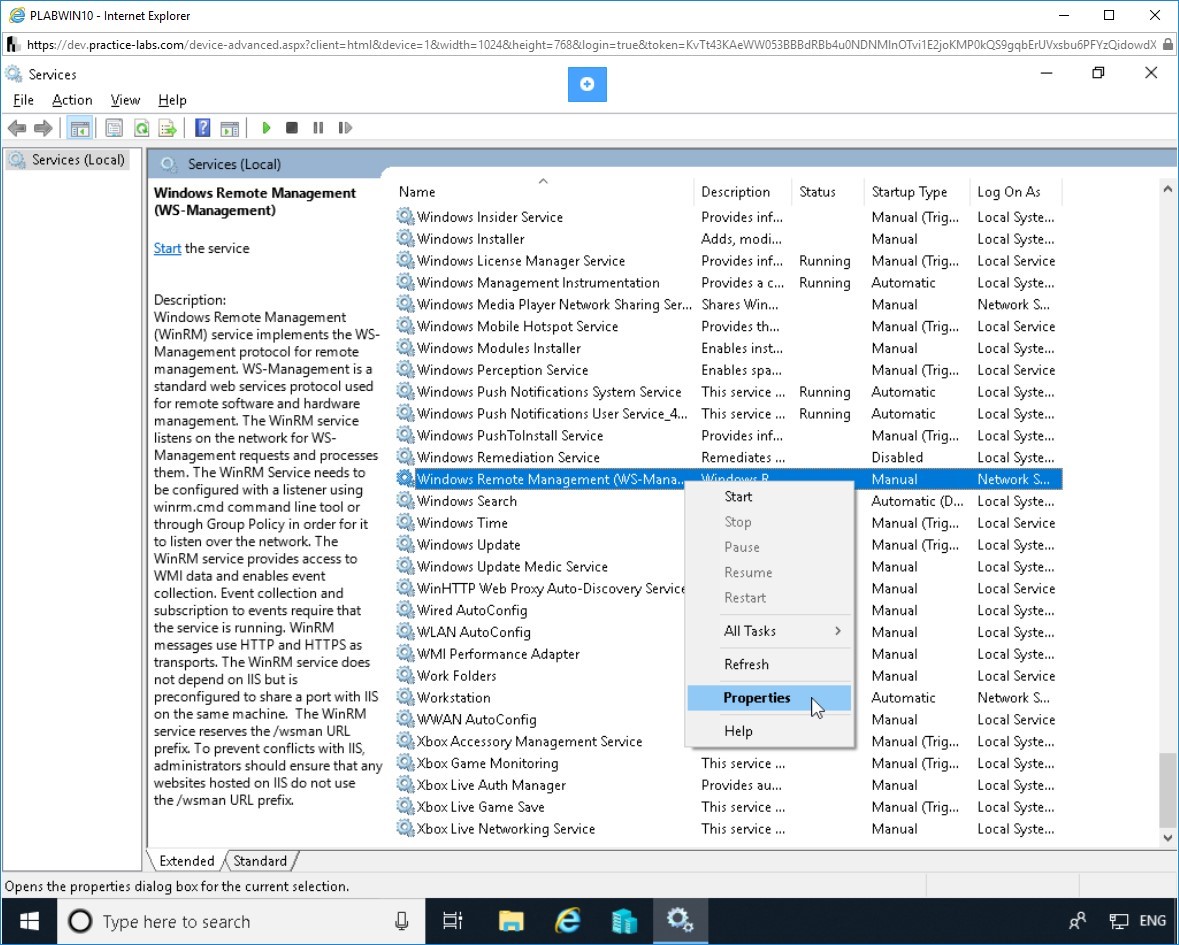Open the File menu
Image resolution: width=1179 pixels, height=945 pixels.
[x=23, y=100]
